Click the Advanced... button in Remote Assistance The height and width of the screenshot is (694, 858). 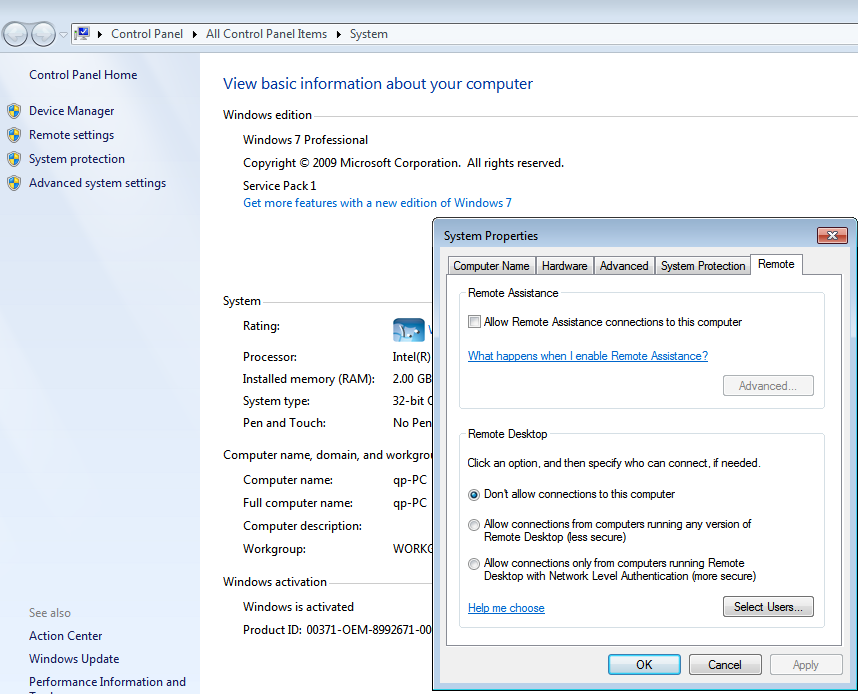coord(768,386)
